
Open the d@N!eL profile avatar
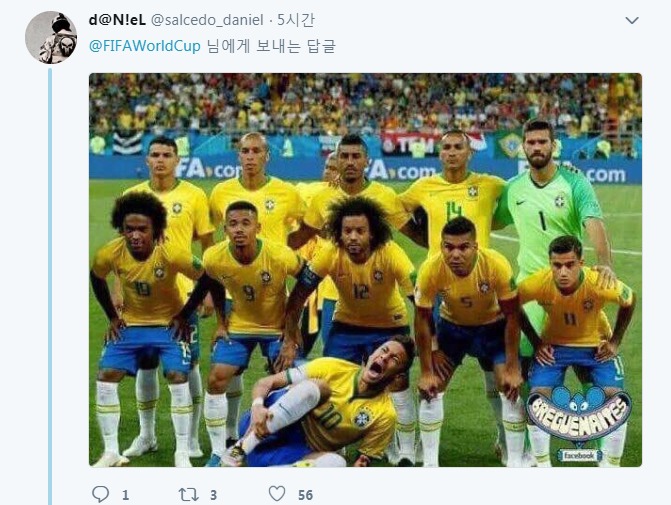point(51,38)
